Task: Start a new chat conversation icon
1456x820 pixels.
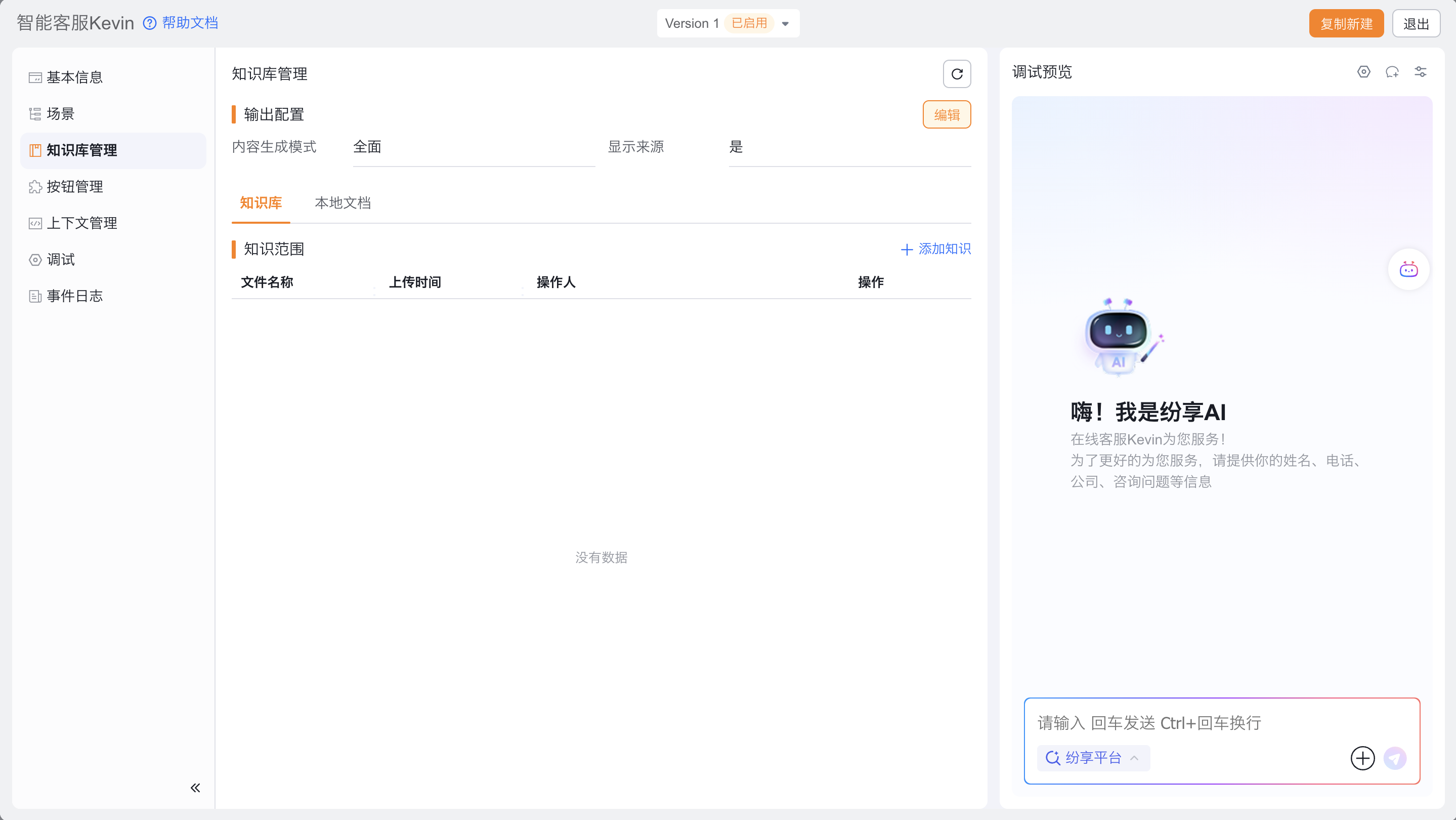Action: pos(1392,72)
